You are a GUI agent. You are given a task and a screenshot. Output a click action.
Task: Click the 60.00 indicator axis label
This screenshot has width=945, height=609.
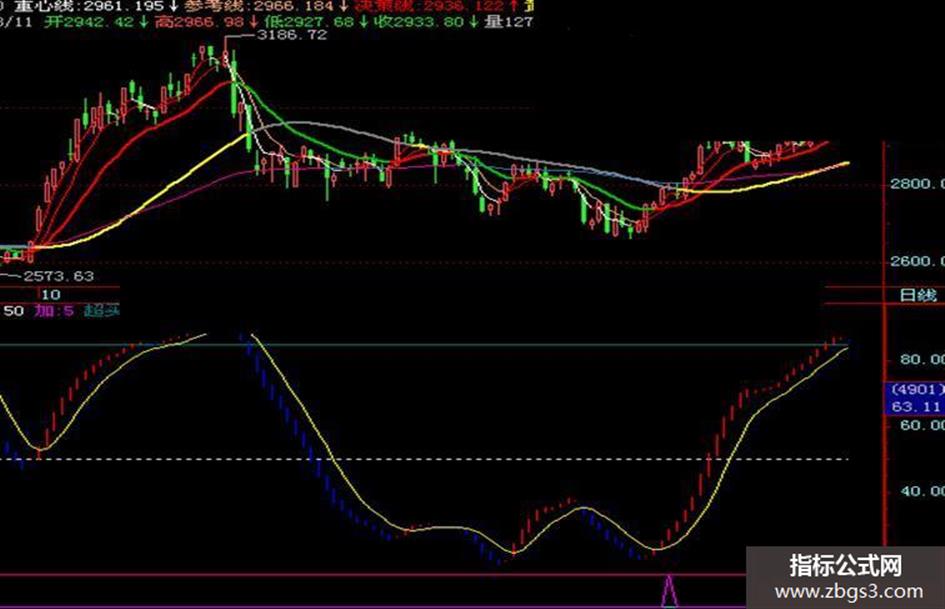[922, 425]
